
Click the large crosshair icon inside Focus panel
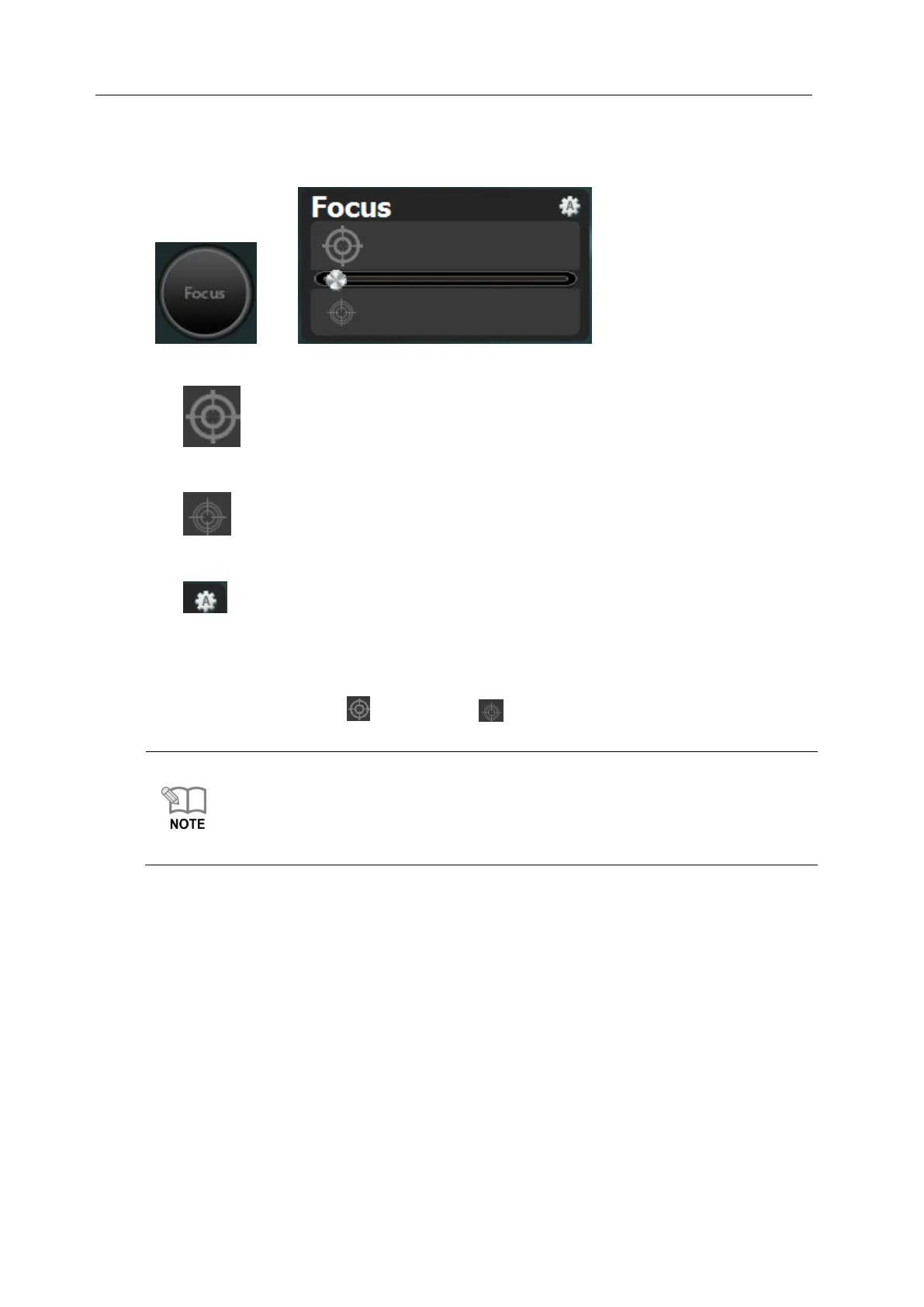tap(342, 246)
